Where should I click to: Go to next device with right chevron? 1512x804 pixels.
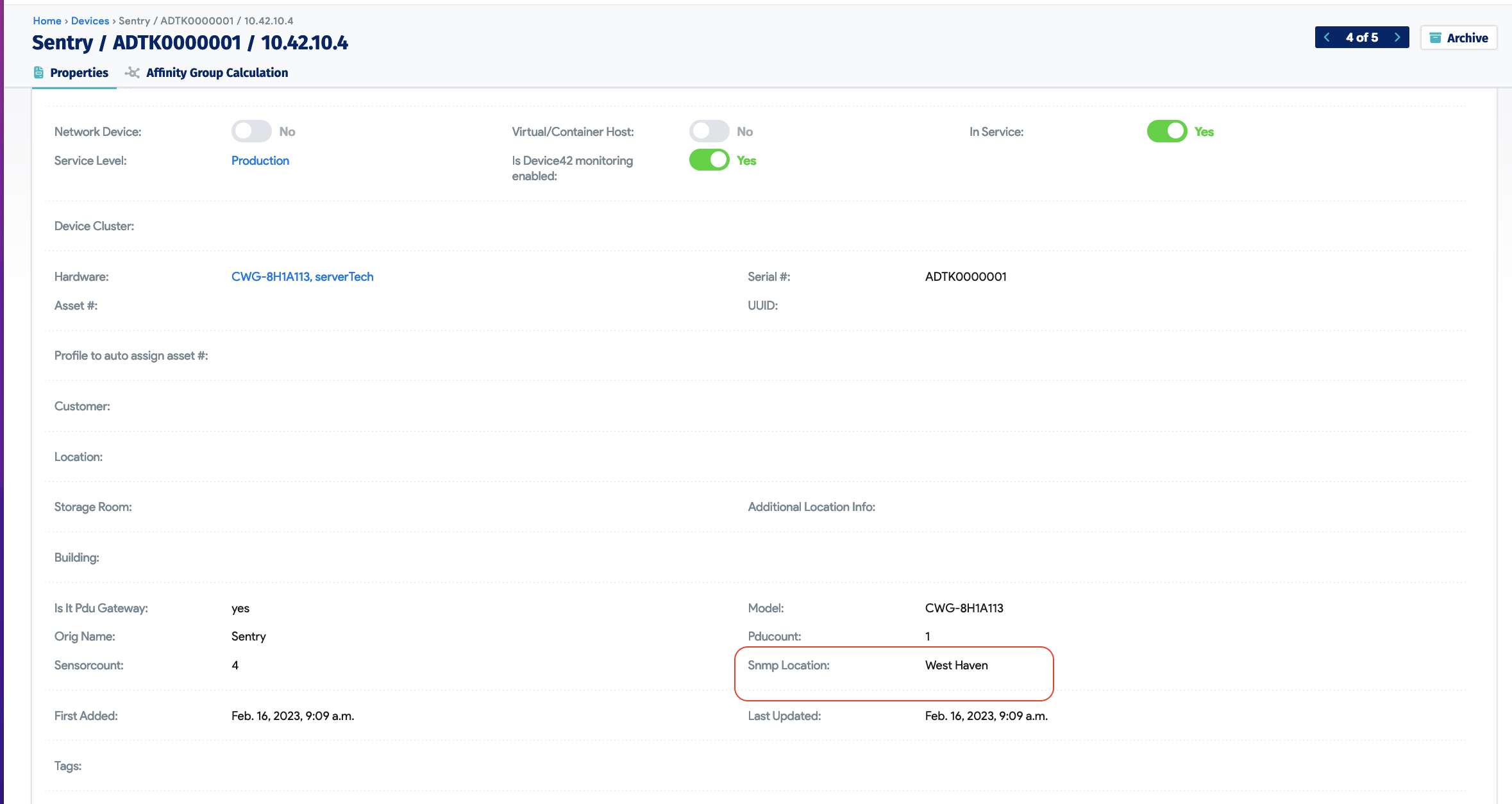click(1397, 37)
